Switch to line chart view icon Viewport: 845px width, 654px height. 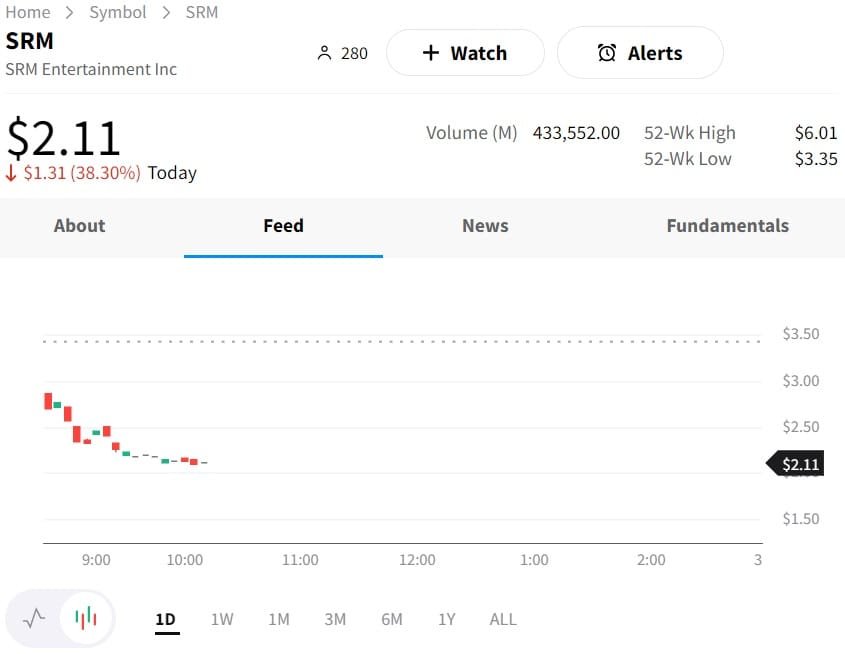34,618
